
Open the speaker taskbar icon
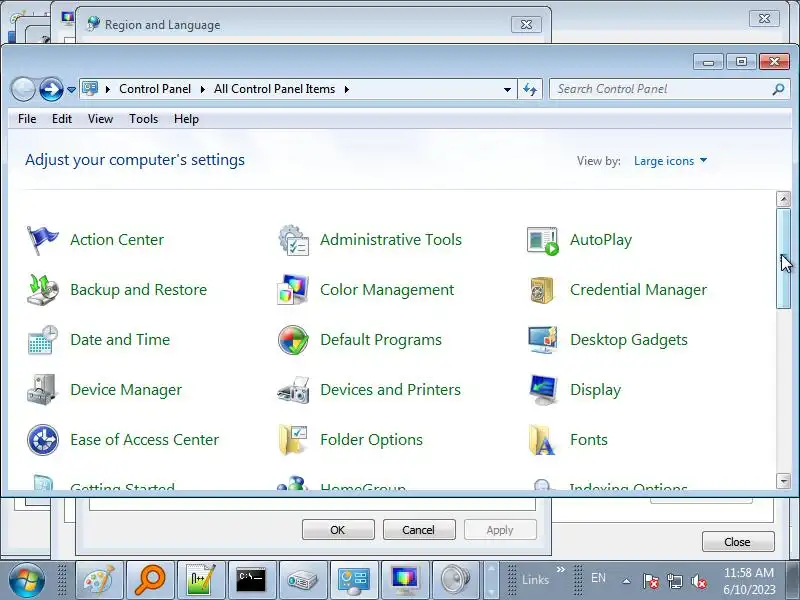[x=455, y=580]
